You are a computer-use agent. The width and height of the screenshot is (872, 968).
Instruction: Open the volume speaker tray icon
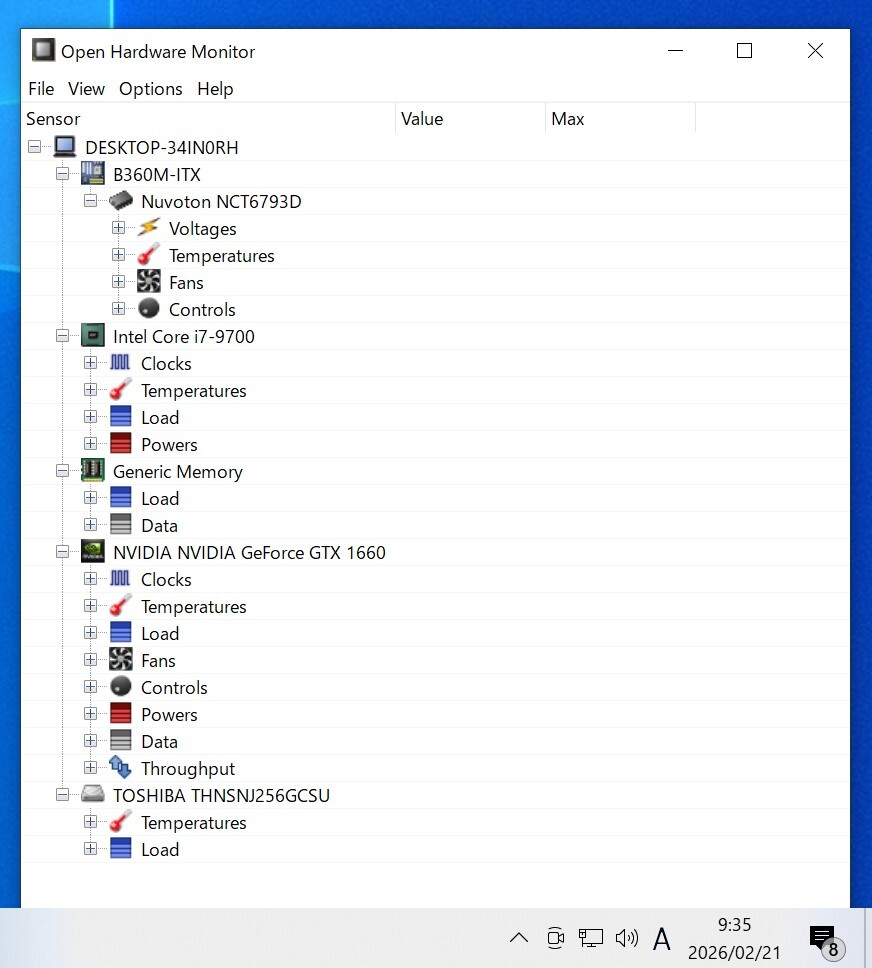tap(626, 938)
